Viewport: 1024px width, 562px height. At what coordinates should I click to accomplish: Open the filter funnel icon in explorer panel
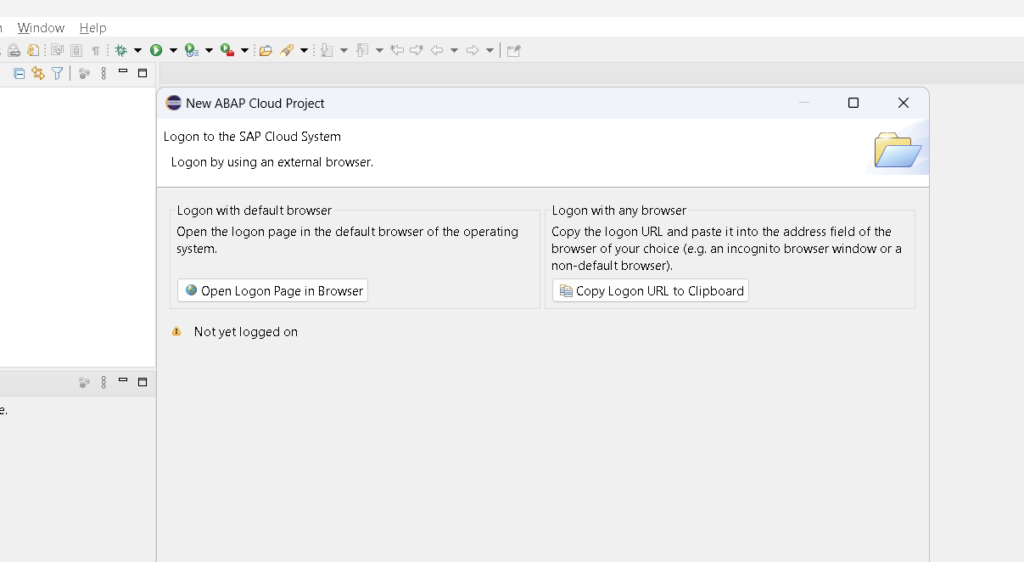click(x=57, y=73)
